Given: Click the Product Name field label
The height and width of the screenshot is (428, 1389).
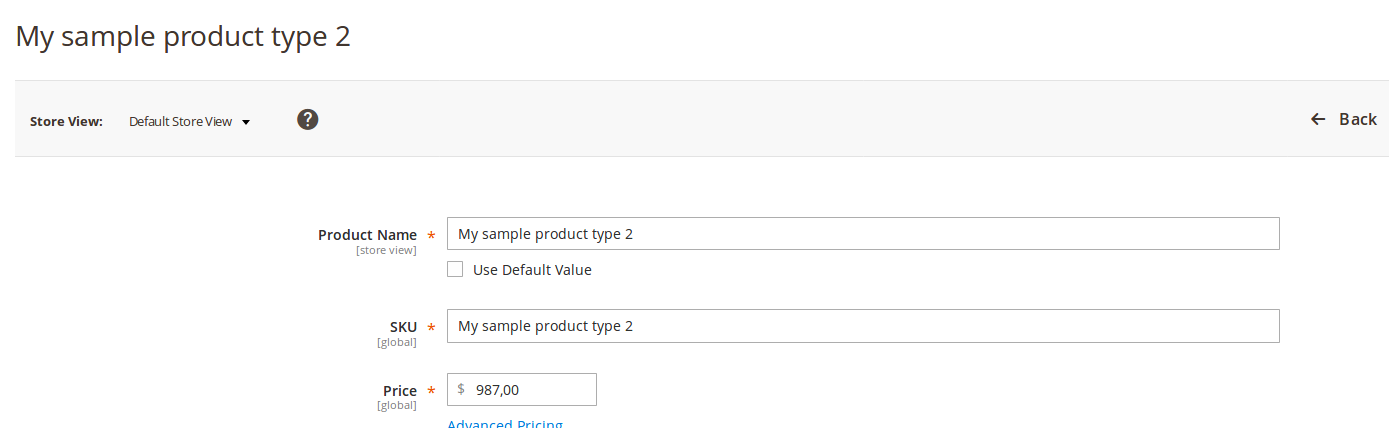Looking at the screenshot, I should point(367,235).
